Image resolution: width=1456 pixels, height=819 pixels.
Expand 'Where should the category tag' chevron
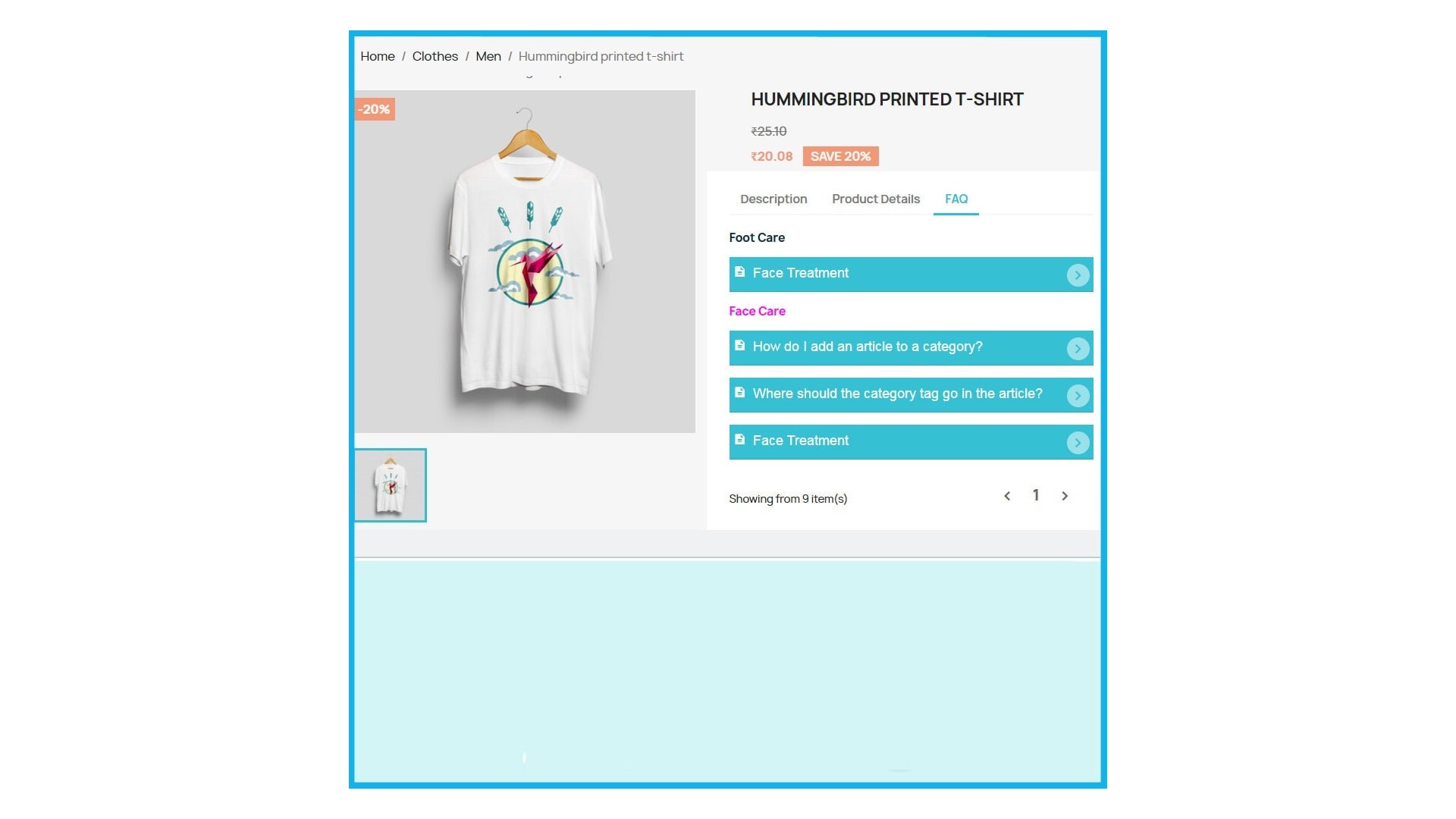pyautogui.click(x=1078, y=396)
